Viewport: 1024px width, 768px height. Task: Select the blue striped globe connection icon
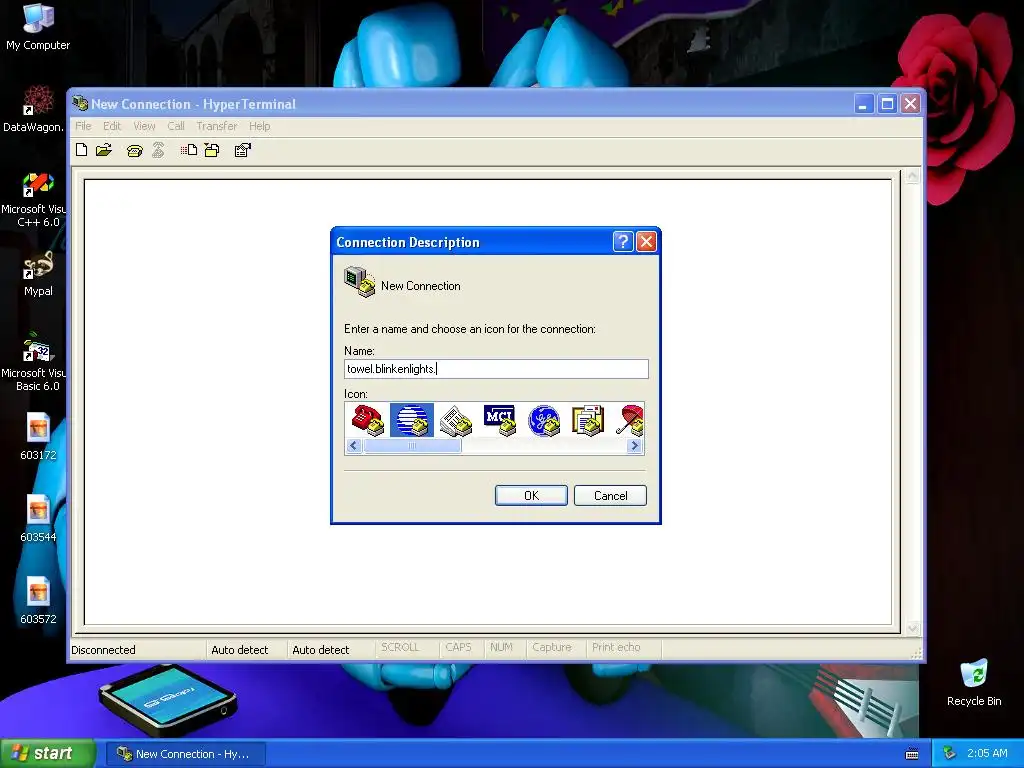411,420
